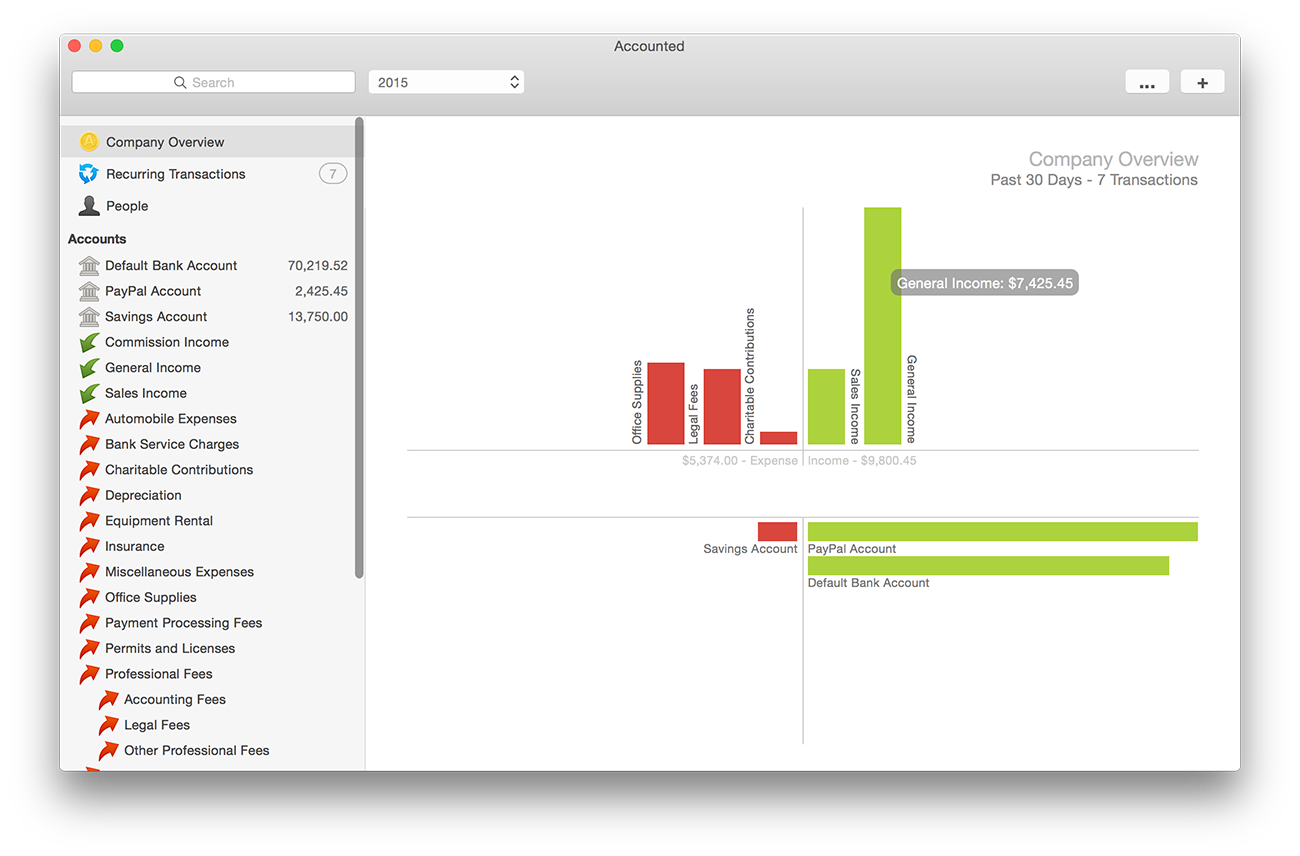Click the vertical Sales Income chart label
Screen dimensions: 1300x856
[855, 406]
